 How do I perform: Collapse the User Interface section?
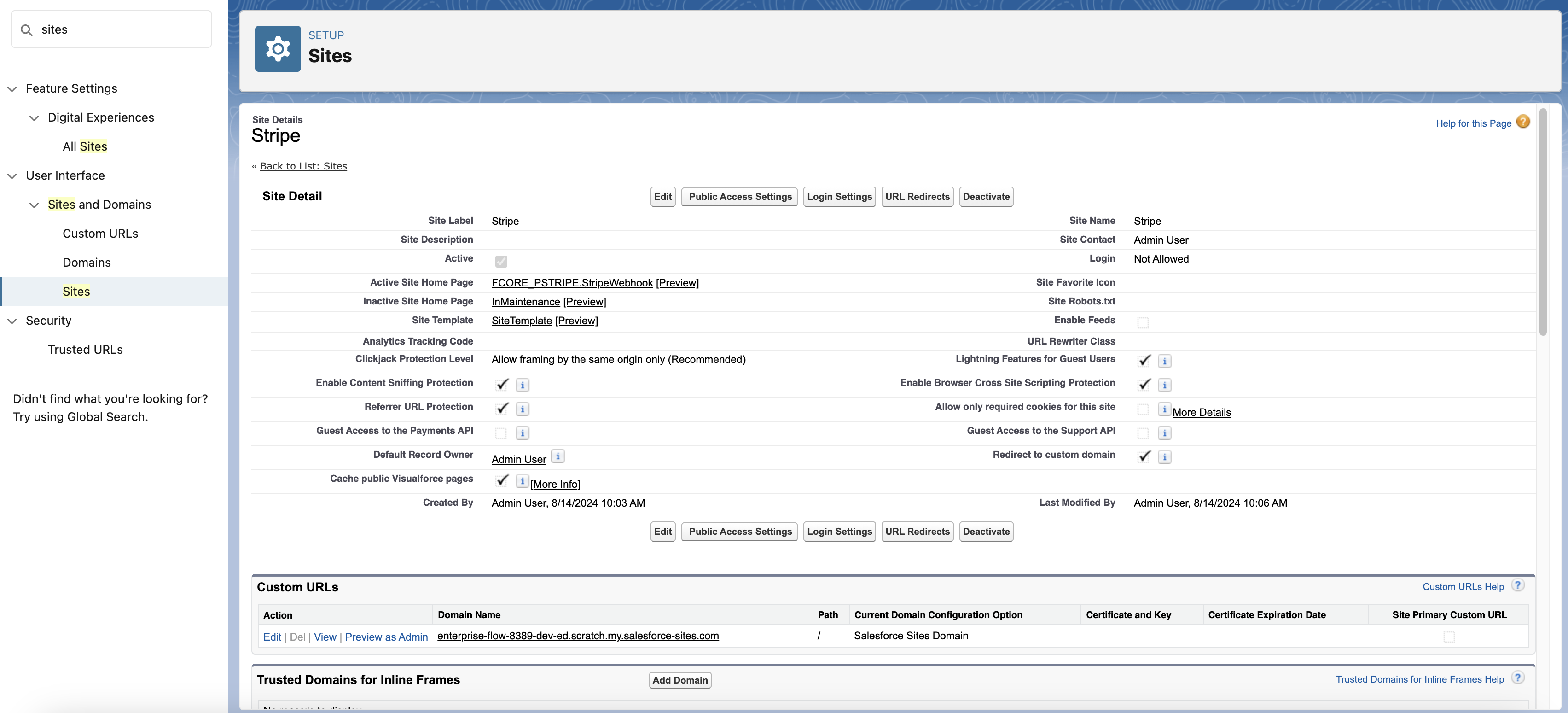(x=12, y=176)
